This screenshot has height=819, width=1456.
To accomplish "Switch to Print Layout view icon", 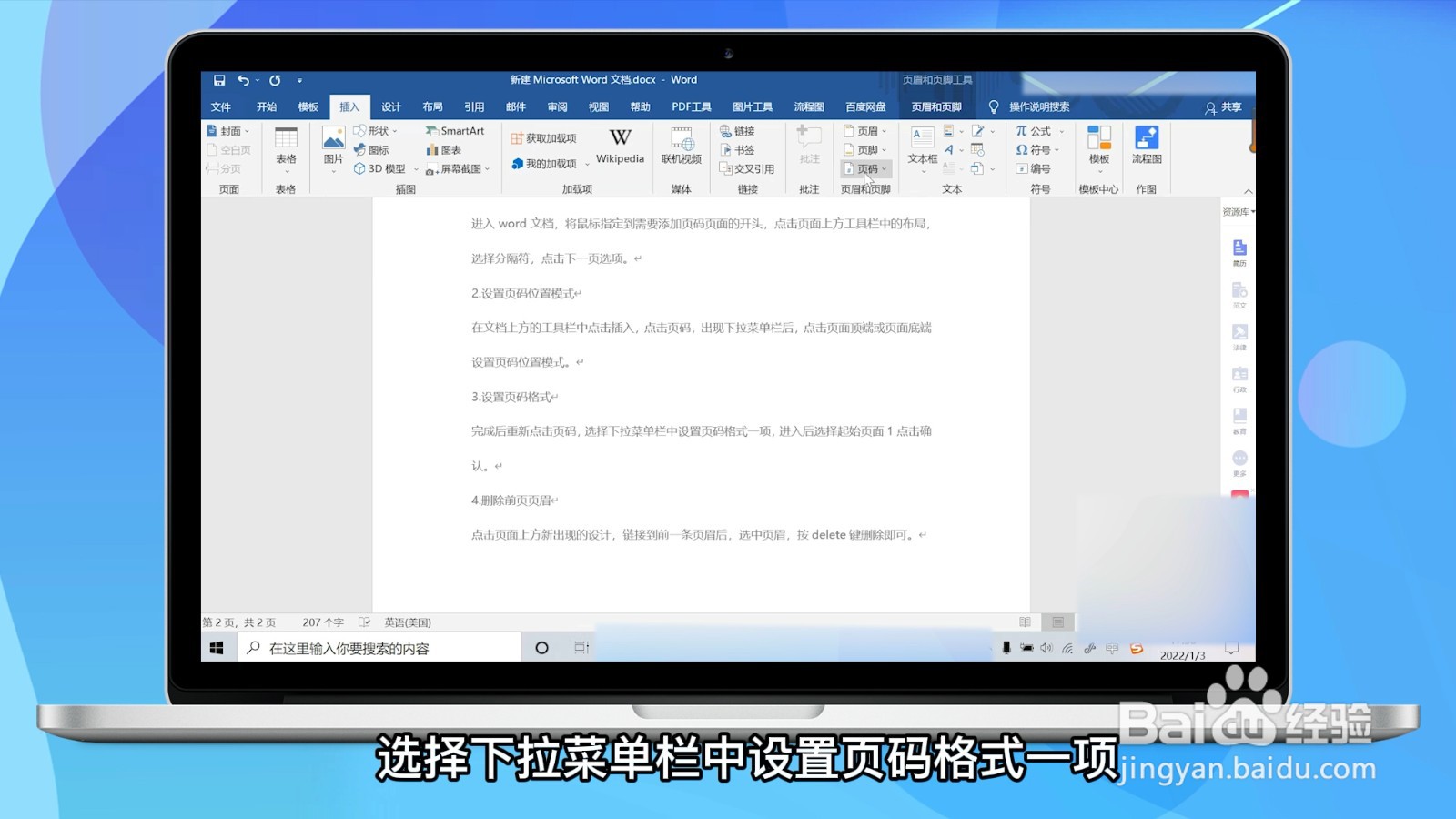I will [1057, 622].
